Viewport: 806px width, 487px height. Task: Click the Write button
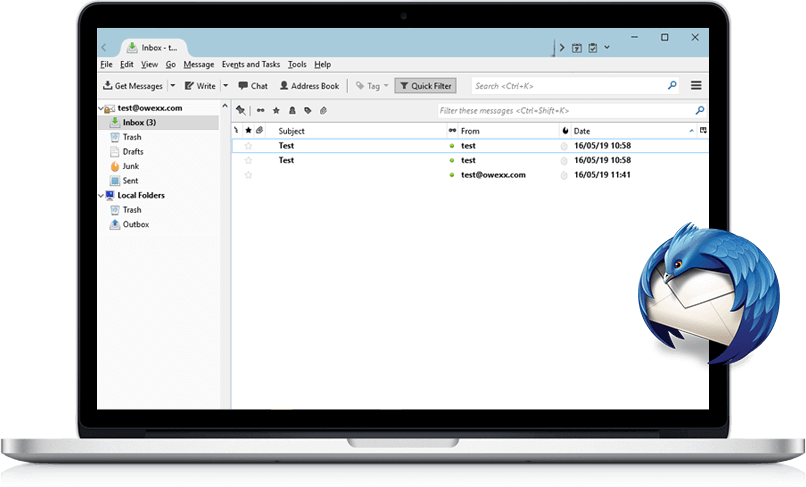[x=200, y=86]
